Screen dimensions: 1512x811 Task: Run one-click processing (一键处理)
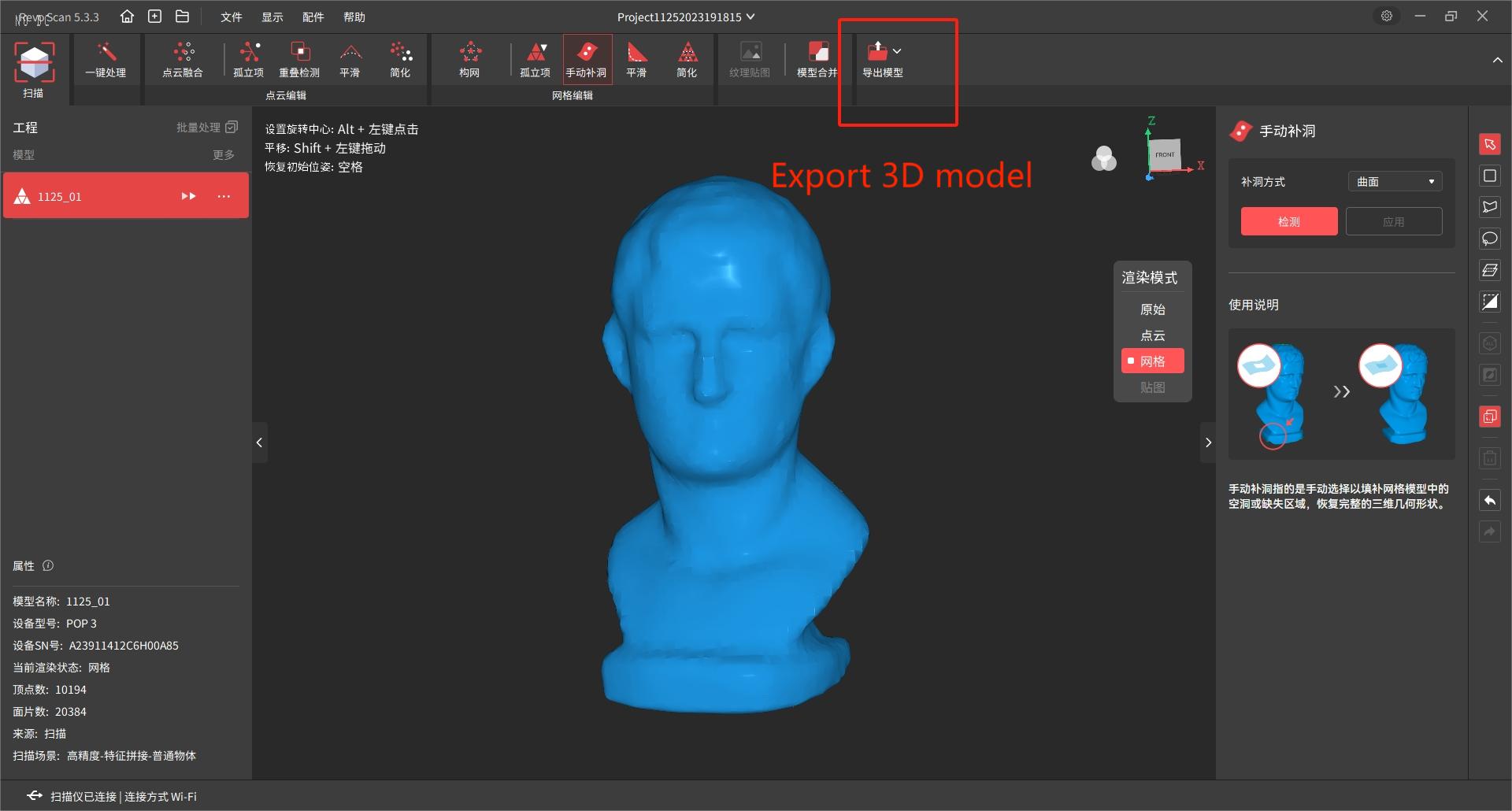106,61
